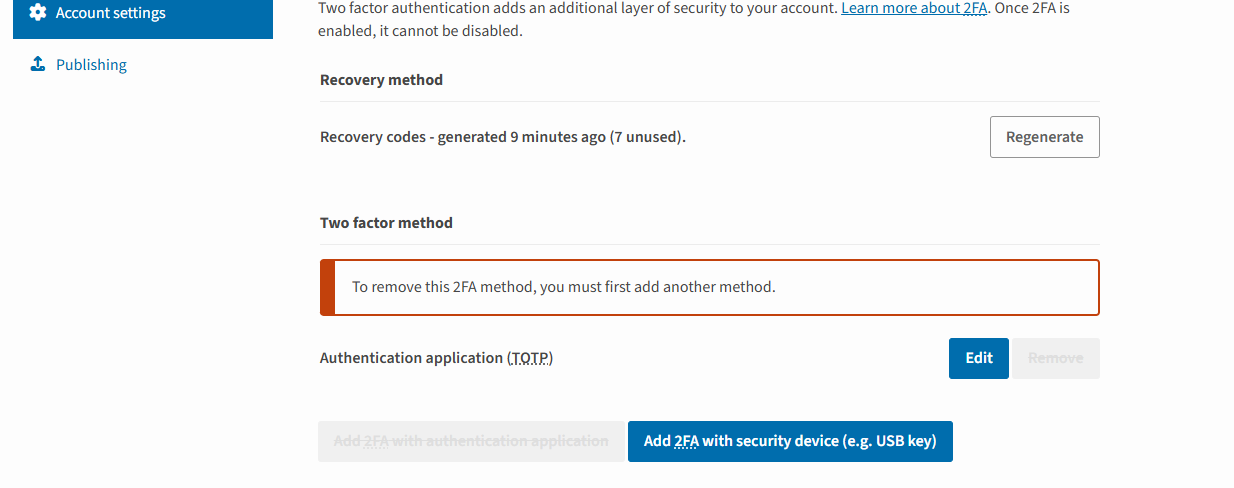1234x488 pixels.
Task: Click the orange bar on the warning alert
Action: click(x=327, y=287)
